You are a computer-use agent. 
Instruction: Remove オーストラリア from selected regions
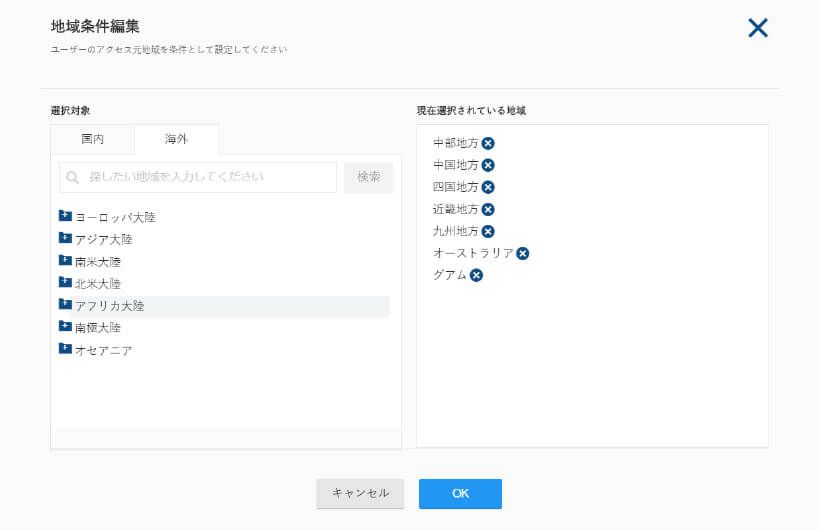(x=522, y=254)
